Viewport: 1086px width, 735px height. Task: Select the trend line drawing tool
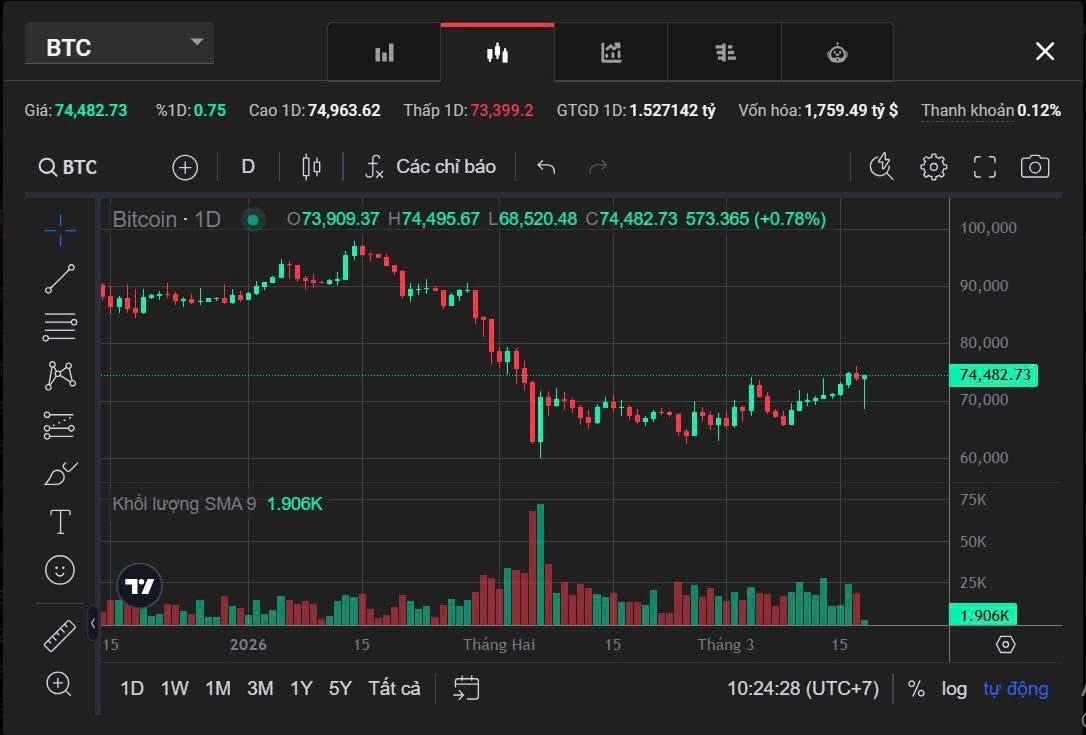click(60, 279)
